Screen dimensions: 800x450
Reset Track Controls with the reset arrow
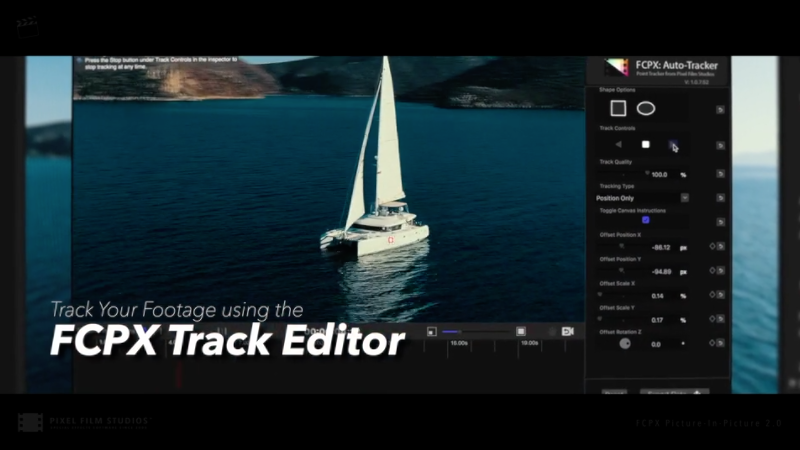click(720, 145)
